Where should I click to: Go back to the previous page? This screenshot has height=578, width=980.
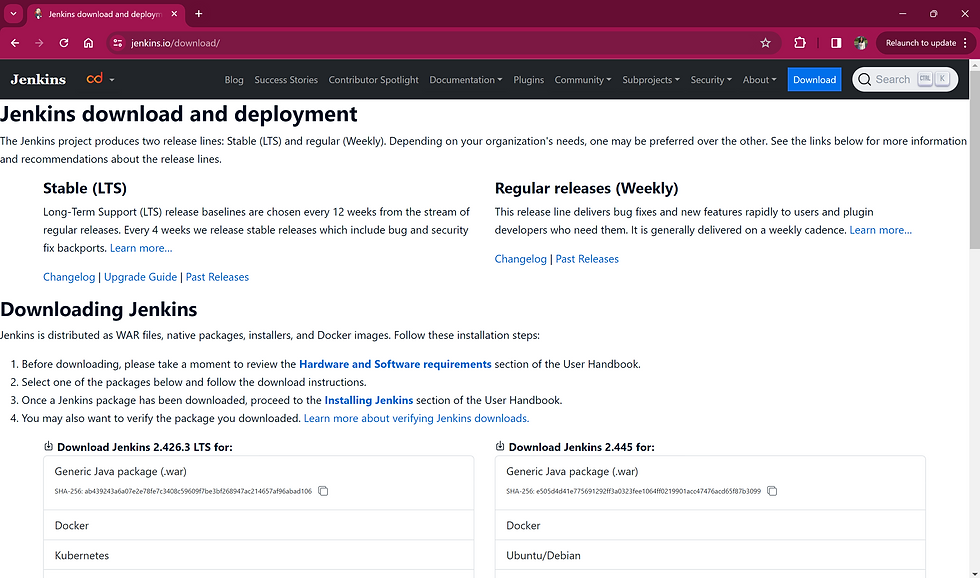[15, 43]
